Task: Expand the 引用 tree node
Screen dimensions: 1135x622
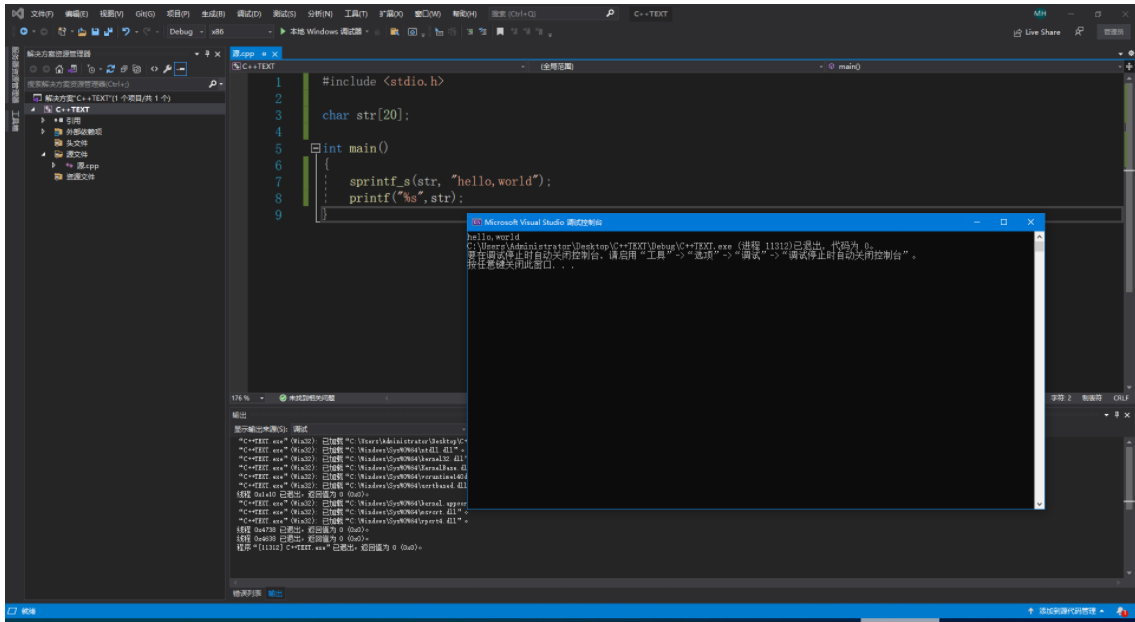Action: click(43, 120)
